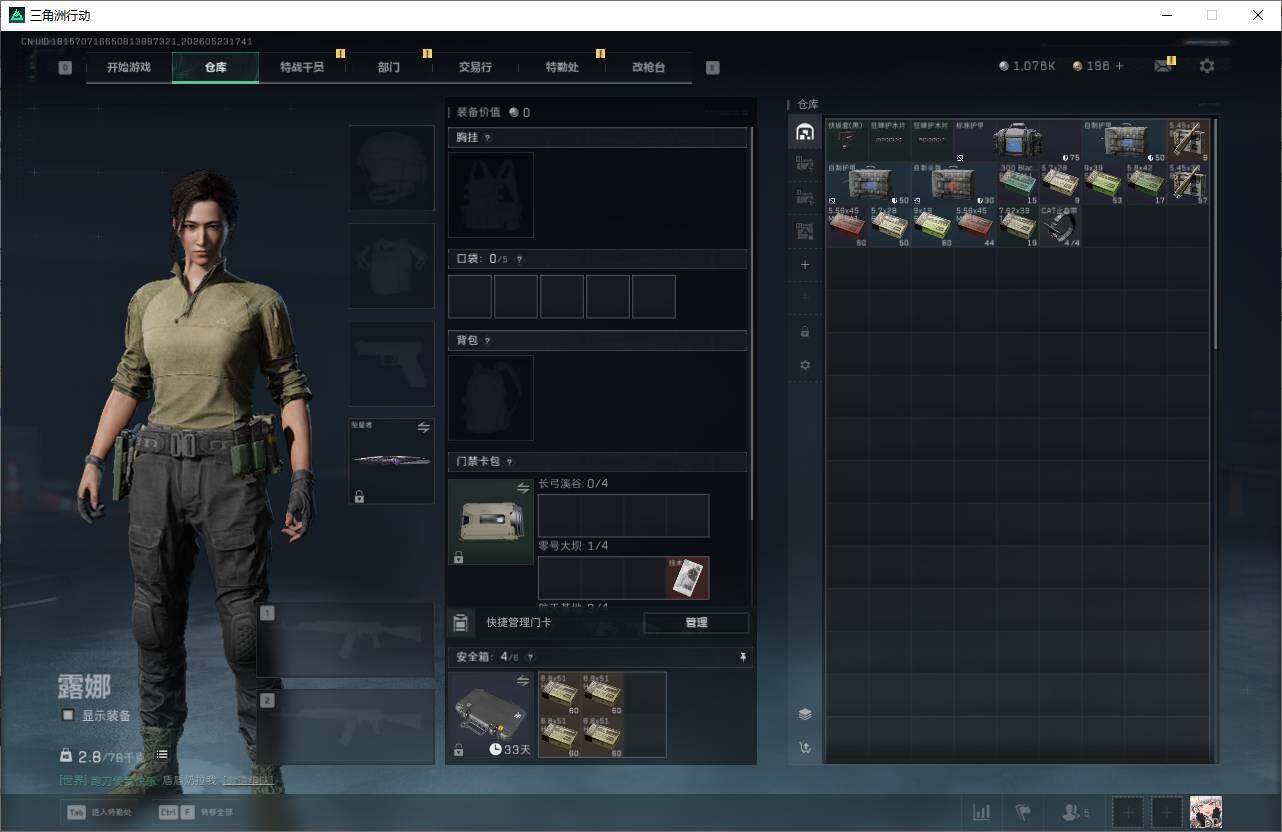
Task: Swap the 门禁卡包 key card case
Action: click(522, 488)
